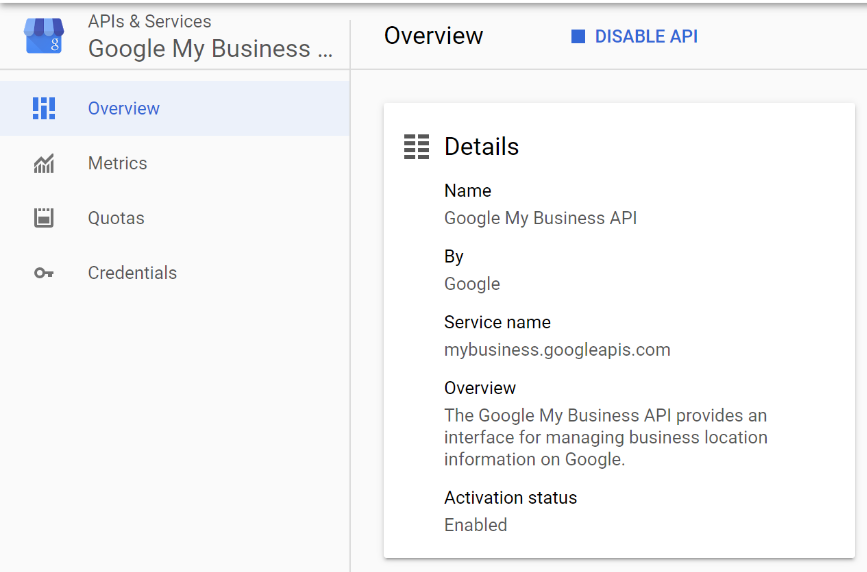Click the Enabled activation status text
This screenshot has width=867, height=572.
(x=476, y=524)
